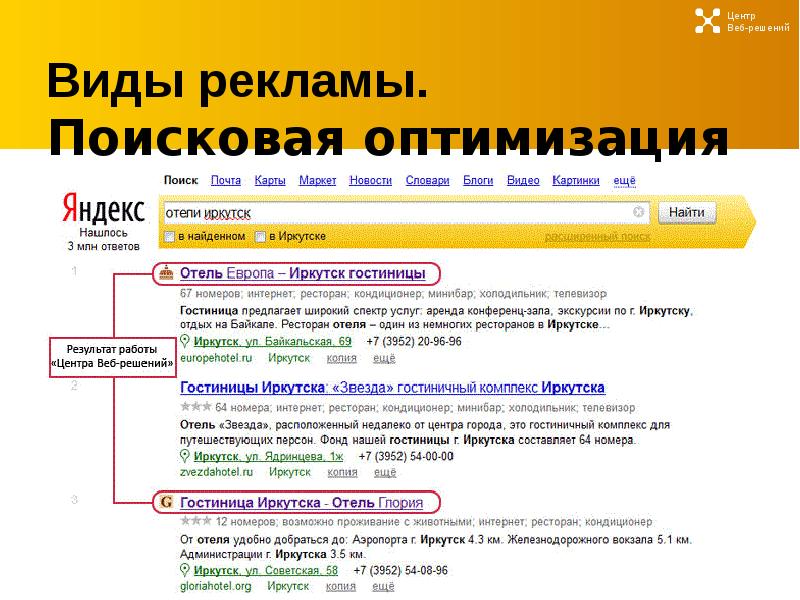The width and height of the screenshot is (800, 600).
Task: Enable the "в найденном" checkbox
Action: pos(170,237)
